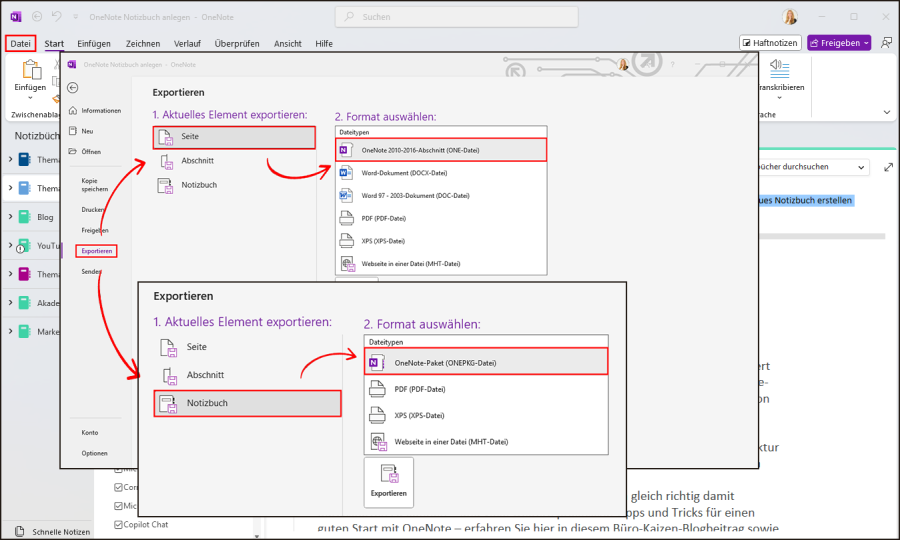900x540 pixels.
Task: Click the ribbon collapse chevron in the ribbon's right corner
Action: (x=887, y=112)
